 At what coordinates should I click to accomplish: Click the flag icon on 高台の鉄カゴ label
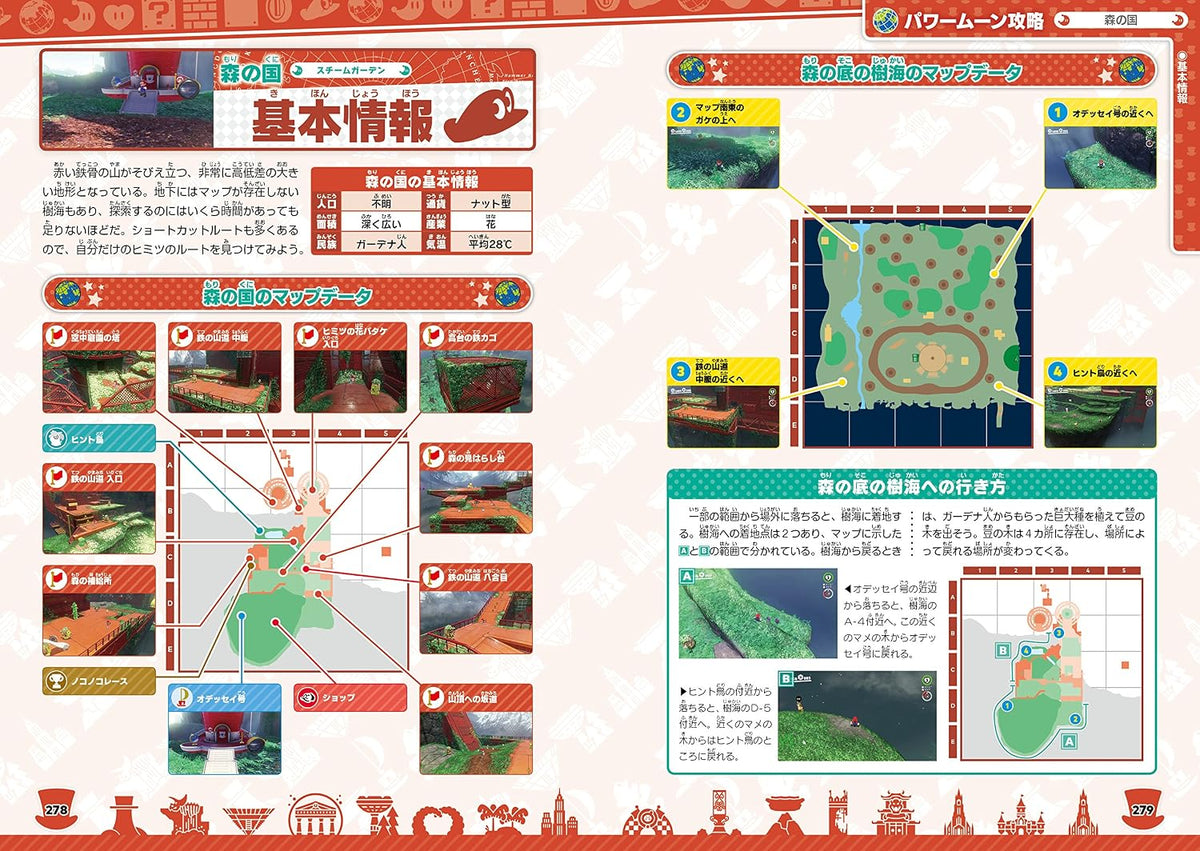click(435, 336)
